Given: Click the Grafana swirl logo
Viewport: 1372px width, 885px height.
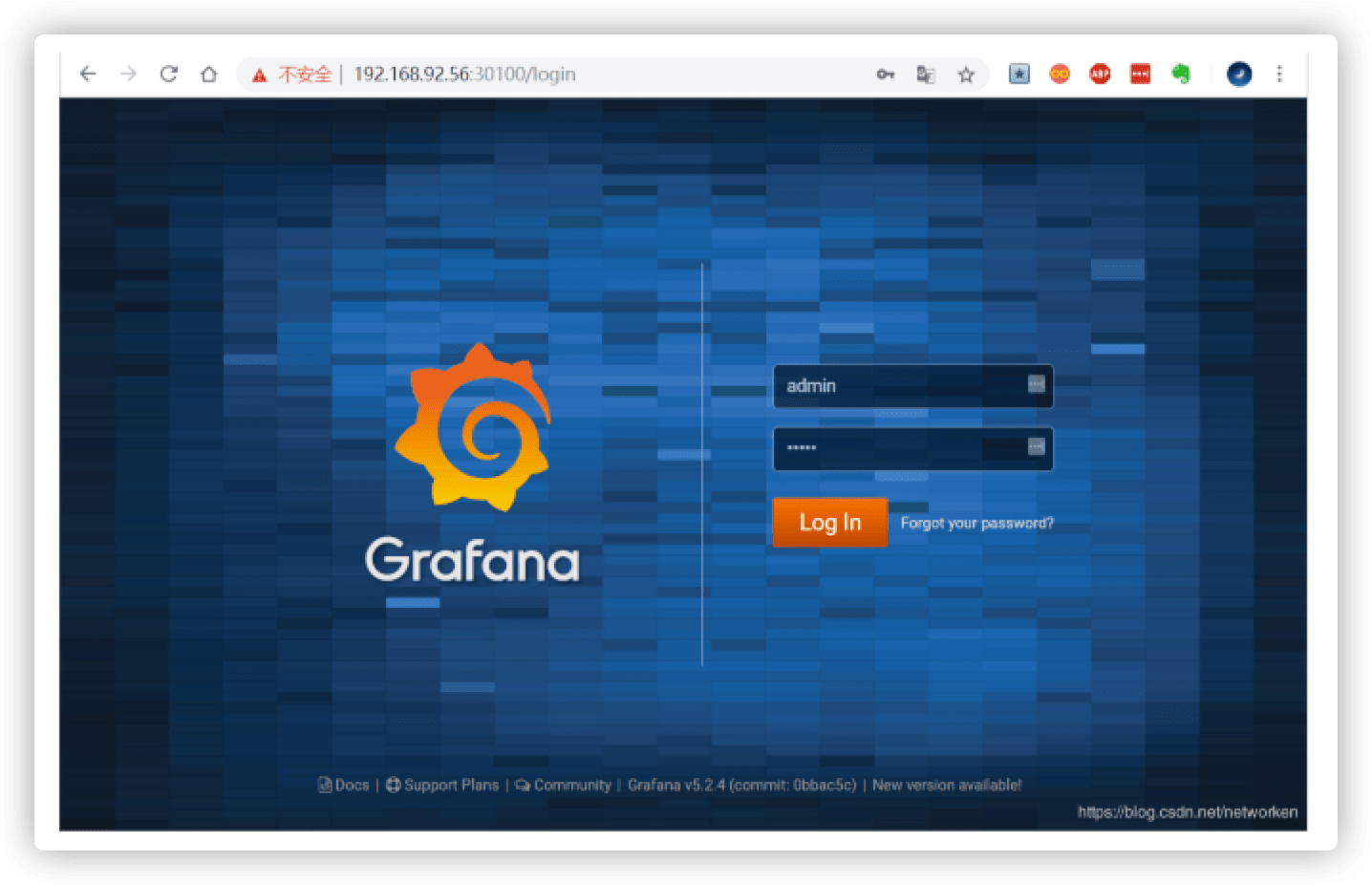Looking at the screenshot, I should [x=473, y=426].
